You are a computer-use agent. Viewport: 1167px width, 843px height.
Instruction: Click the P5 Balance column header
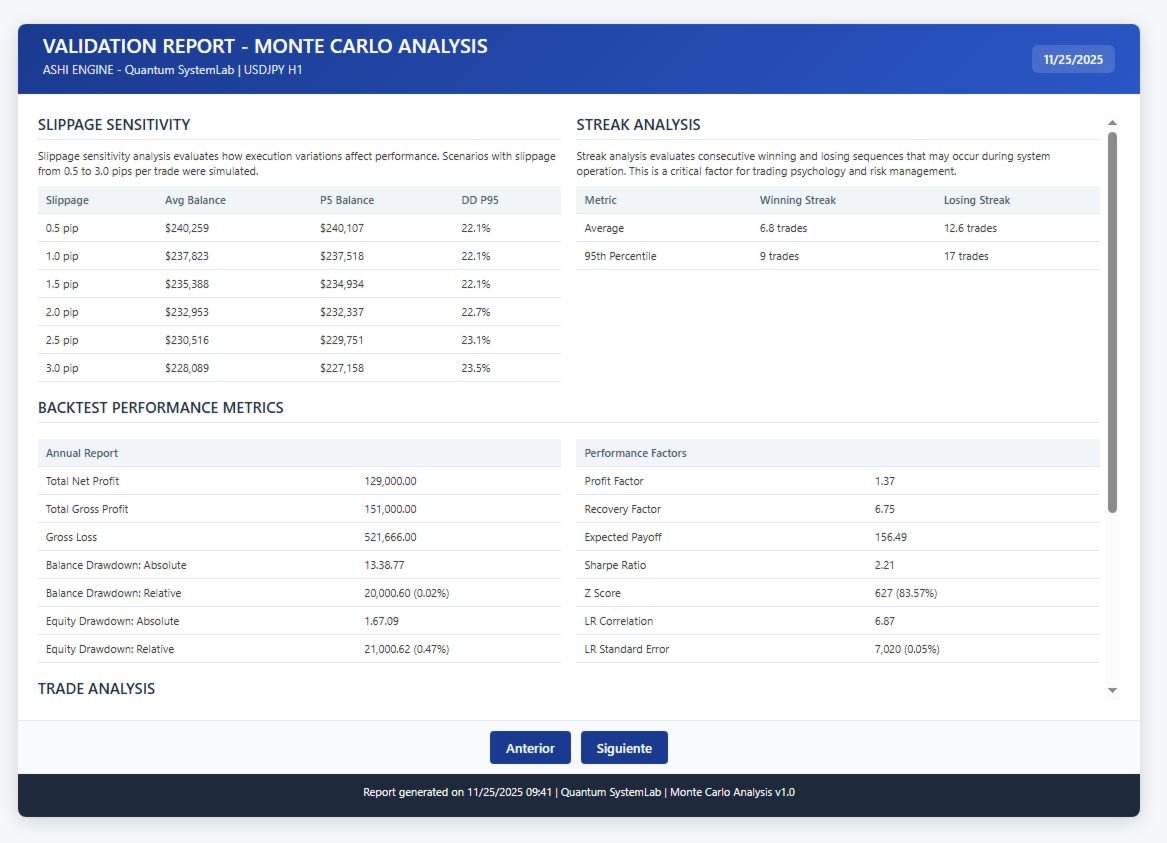click(x=347, y=200)
